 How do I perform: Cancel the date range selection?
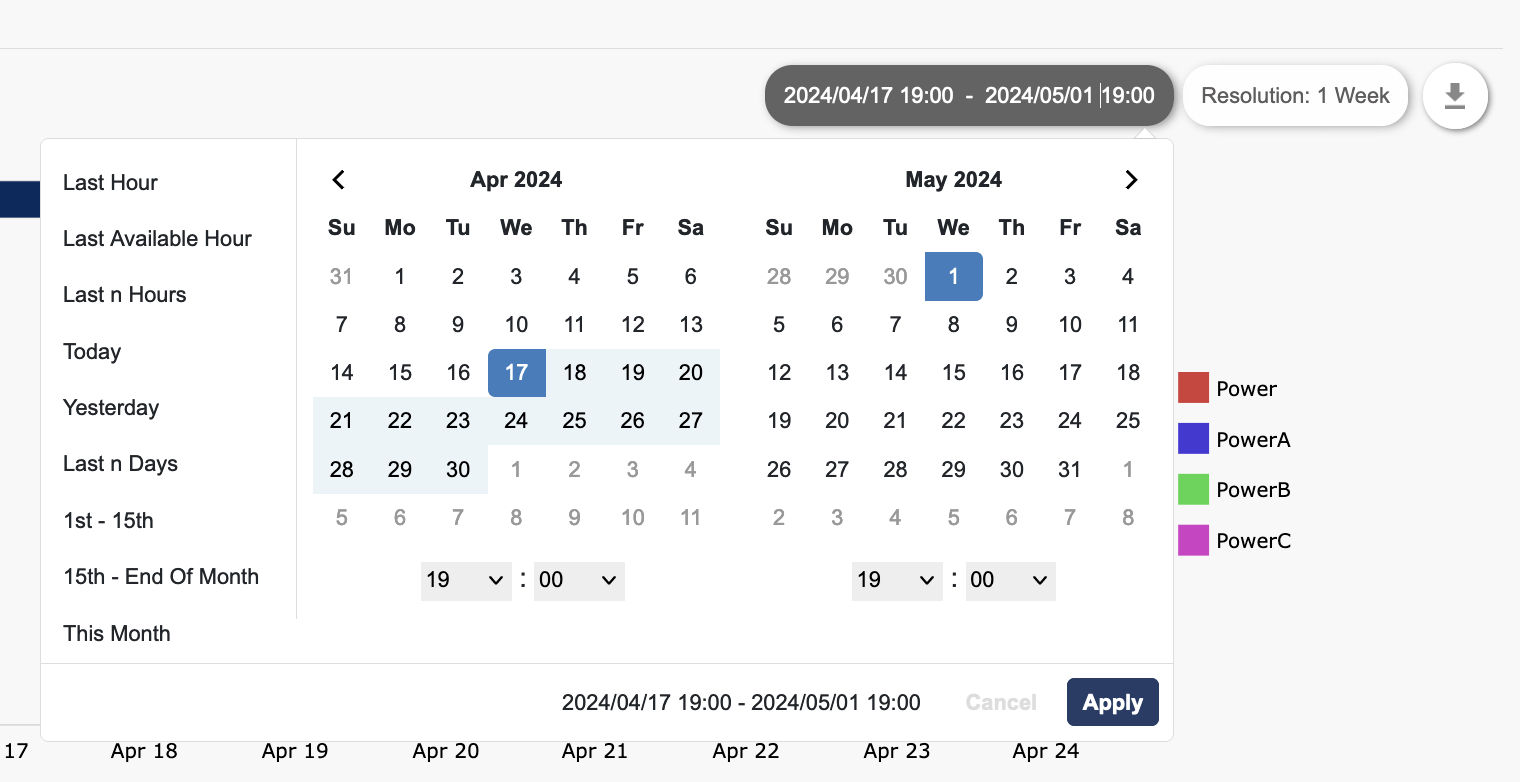click(x=1001, y=702)
